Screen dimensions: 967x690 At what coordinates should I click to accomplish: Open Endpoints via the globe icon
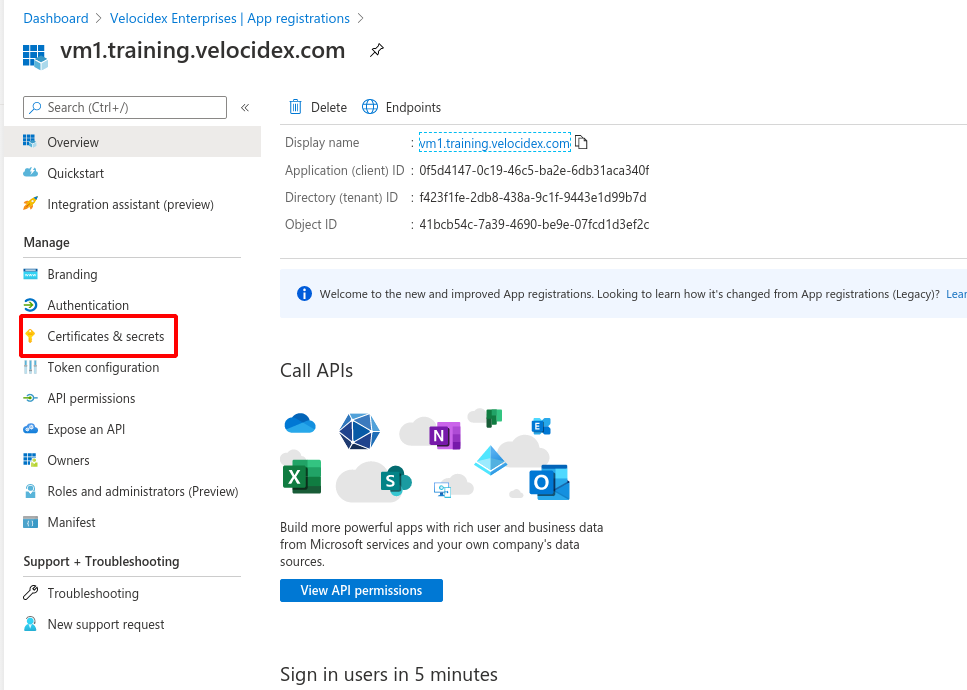coord(370,107)
